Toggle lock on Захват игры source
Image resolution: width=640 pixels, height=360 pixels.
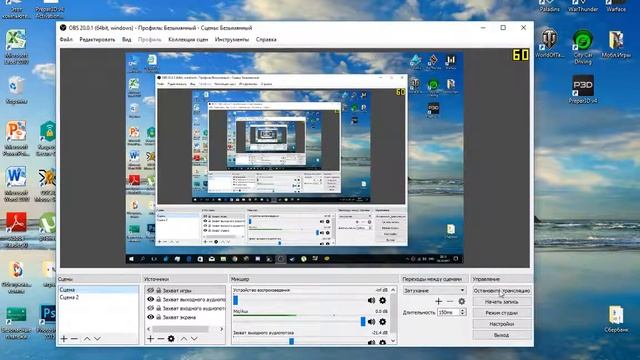(159, 291)
